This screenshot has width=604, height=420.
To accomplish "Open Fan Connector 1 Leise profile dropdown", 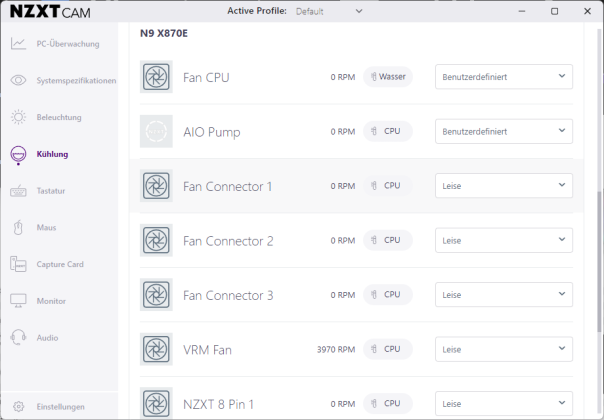I will click(x=503, y=186).
